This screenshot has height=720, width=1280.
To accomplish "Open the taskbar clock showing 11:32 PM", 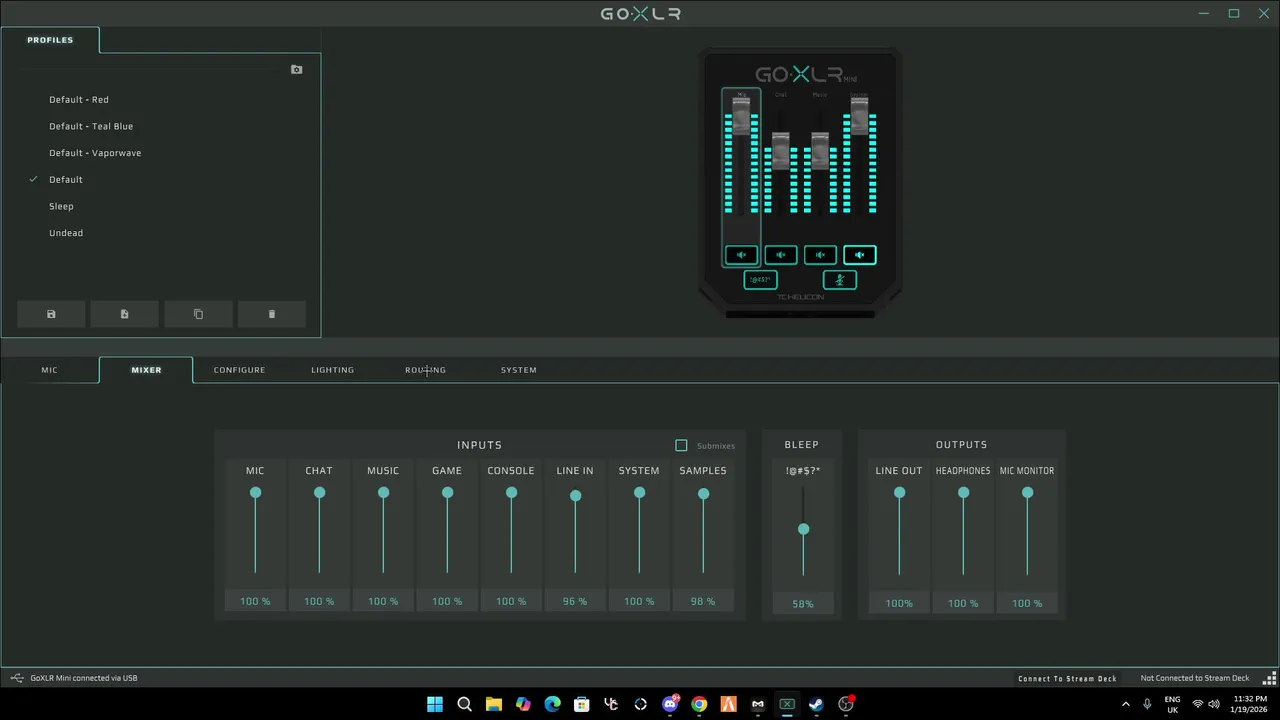I will point(1250,704).
